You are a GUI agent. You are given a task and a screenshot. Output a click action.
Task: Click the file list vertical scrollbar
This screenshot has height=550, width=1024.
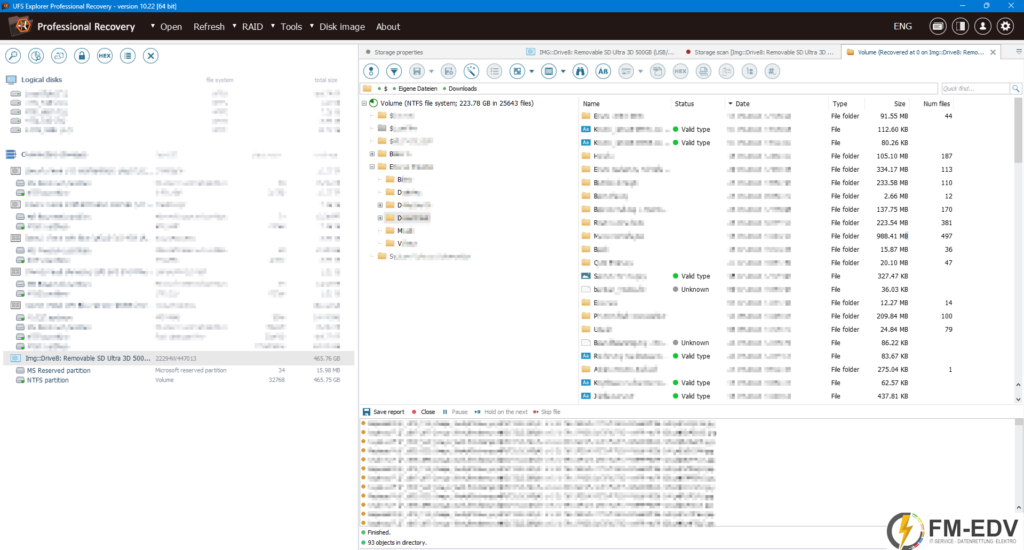[1018, 248]
